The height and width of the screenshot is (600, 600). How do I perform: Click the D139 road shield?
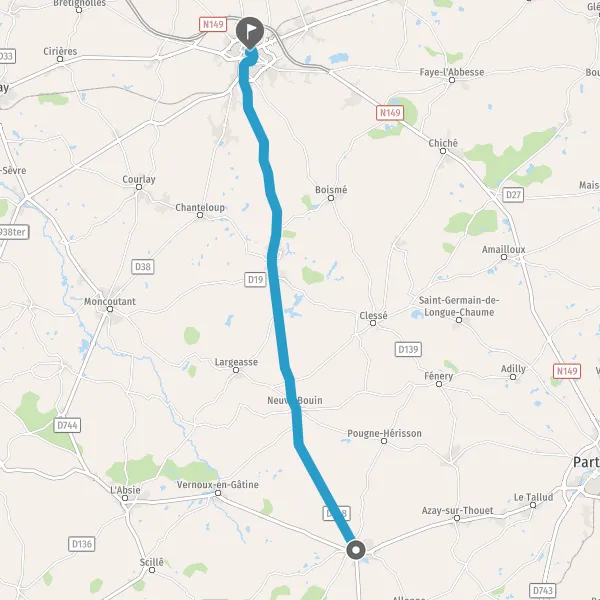[x=408, y=349]
